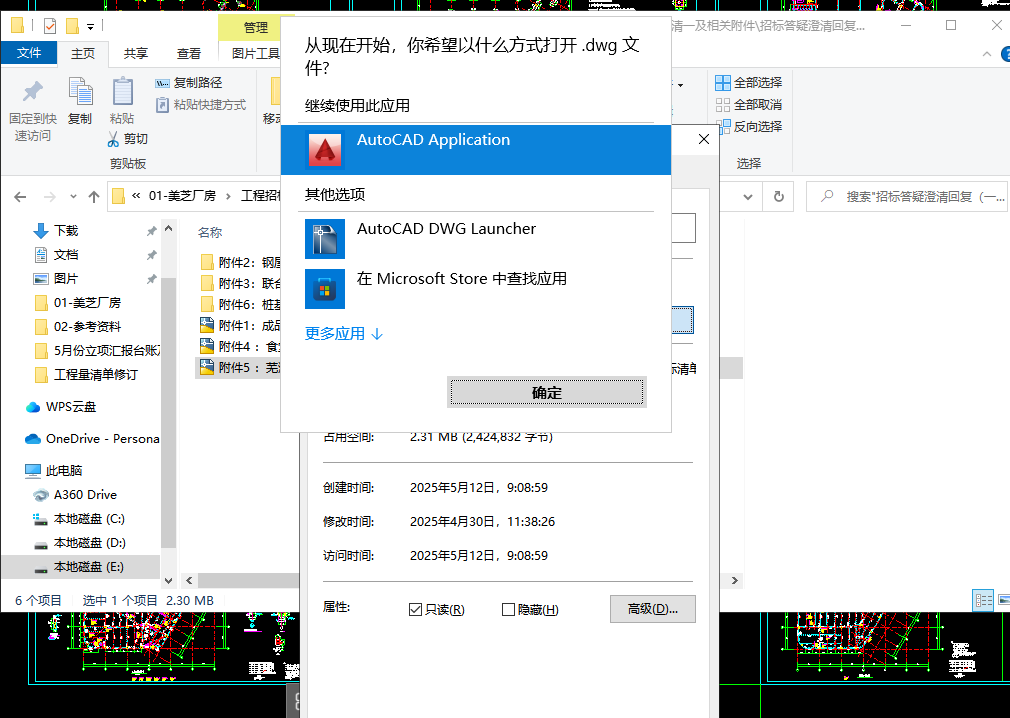Sort files by the 名称 column header

(x=210, y=232)
